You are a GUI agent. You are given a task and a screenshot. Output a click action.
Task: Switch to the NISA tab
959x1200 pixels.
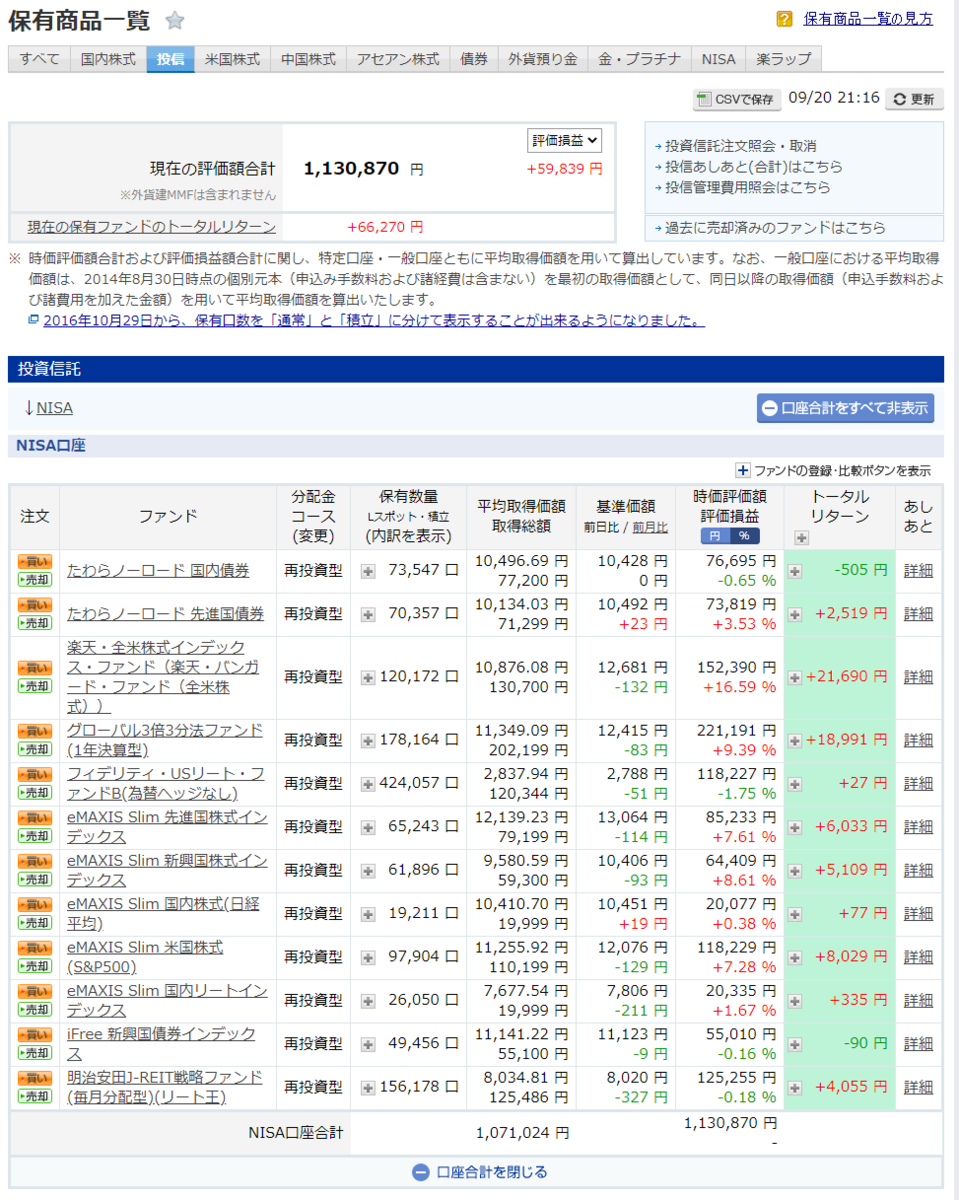718,59
